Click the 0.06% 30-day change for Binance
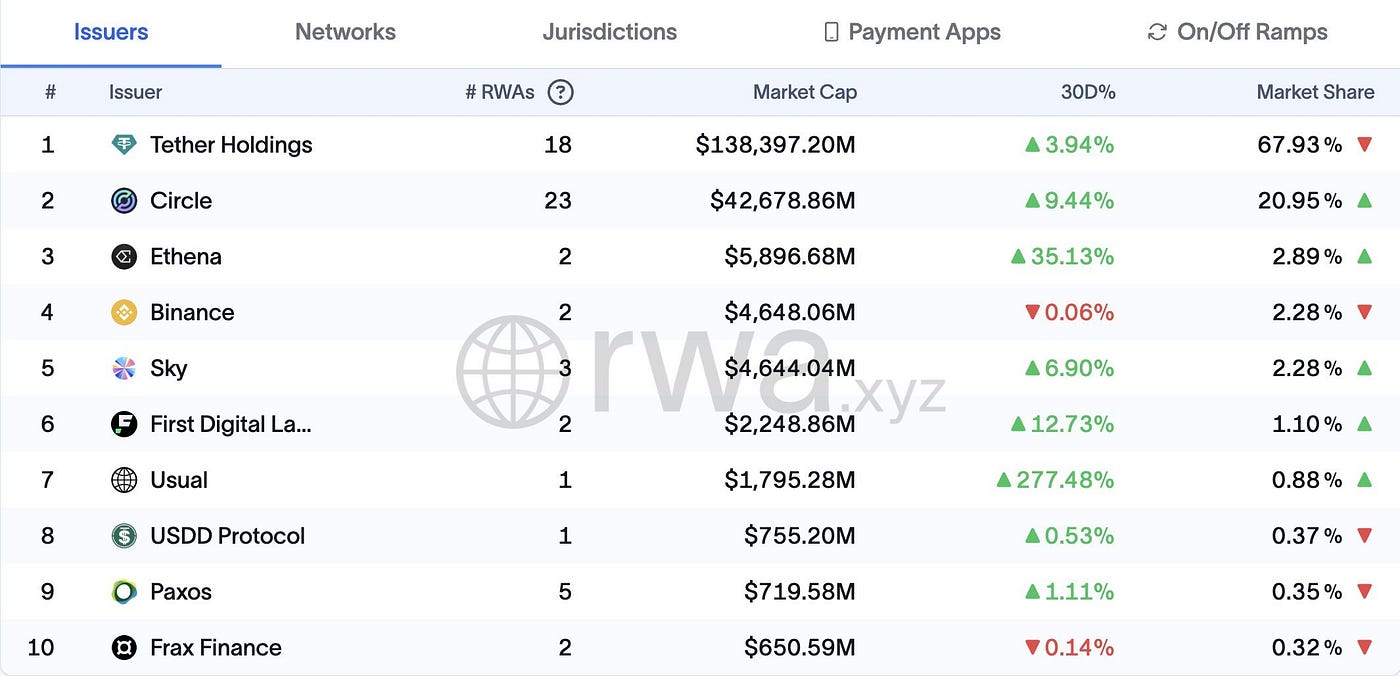 [x=1079, y=313]
